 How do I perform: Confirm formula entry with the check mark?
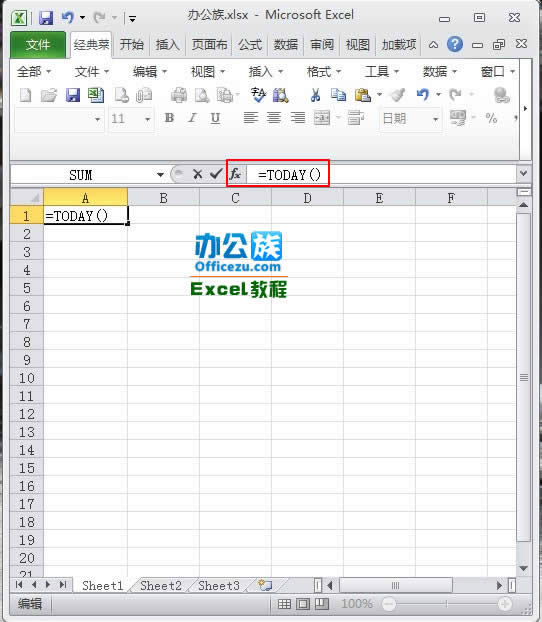pos(216,173)
